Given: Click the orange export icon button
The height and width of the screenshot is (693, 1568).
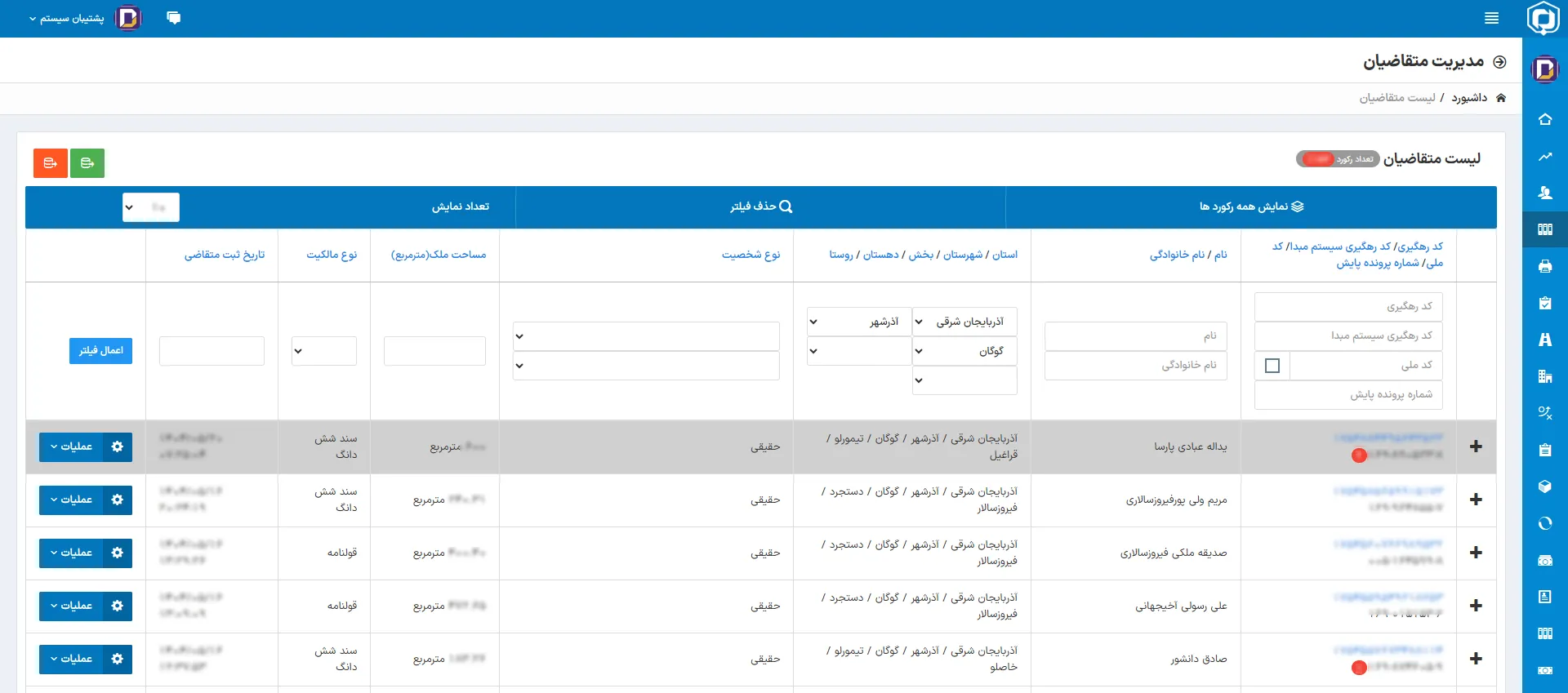Looking at the screenshot, I should coord(51,163).
